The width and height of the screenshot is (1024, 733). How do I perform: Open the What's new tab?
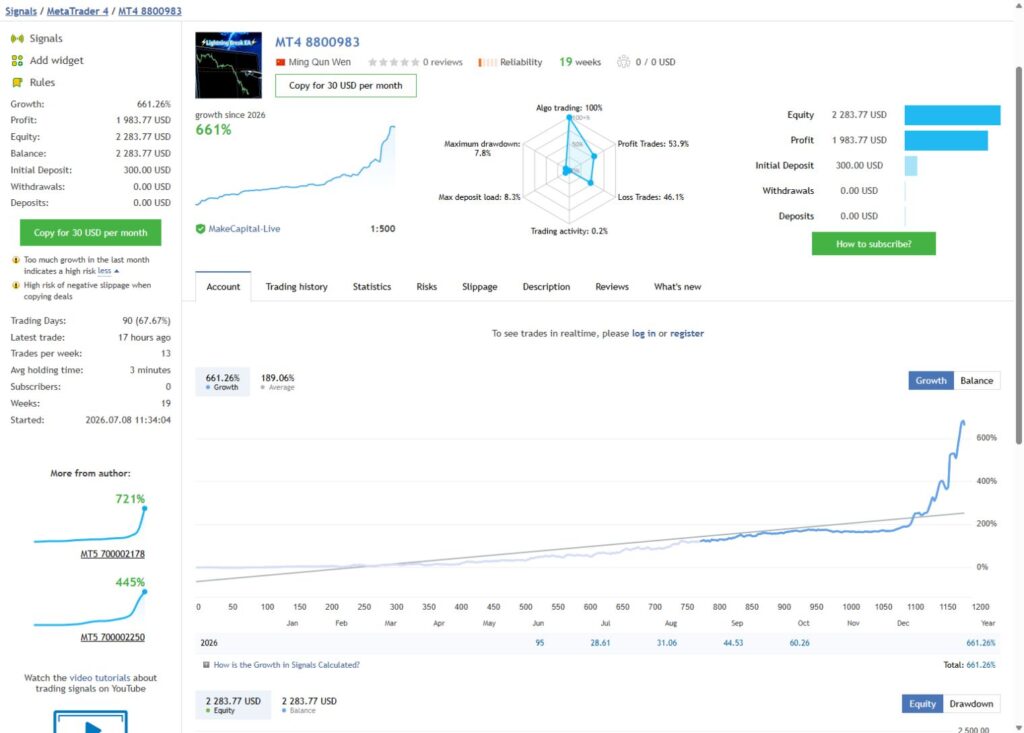pos(677,287)
